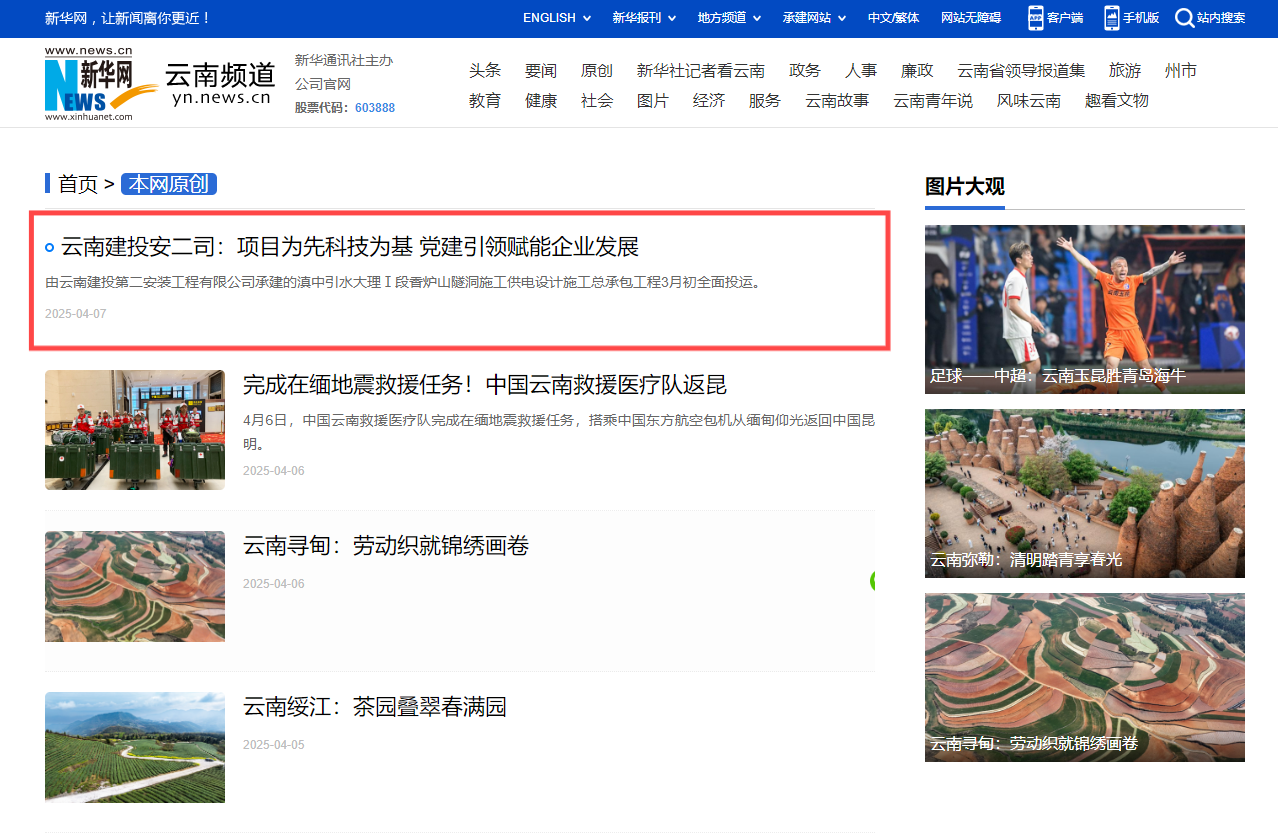Switch to 中文/繁体 version
The height and width of the screenshot is (835, 1278).
(894, 18)
